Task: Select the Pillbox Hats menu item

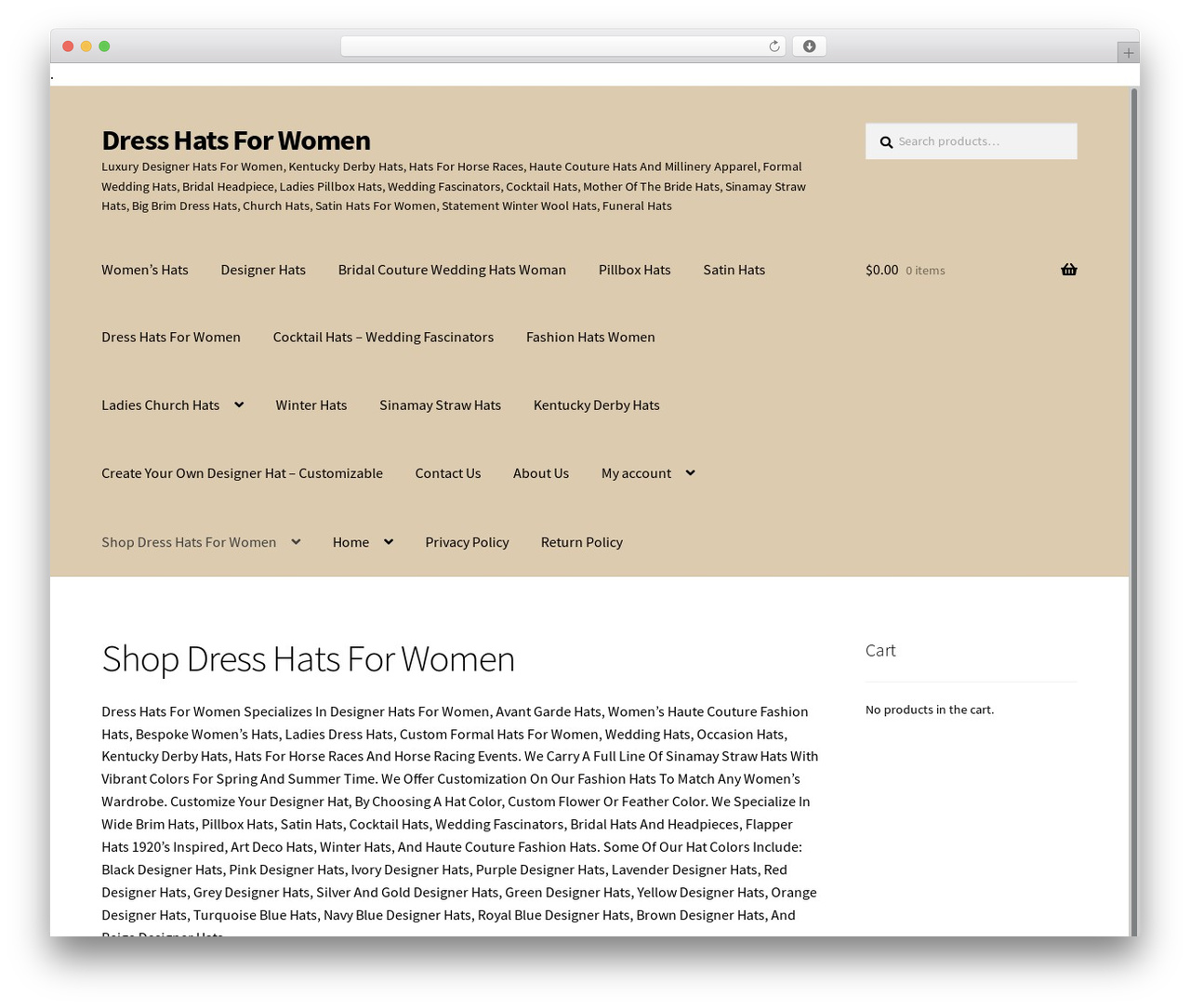Action: tap(634, 270)
